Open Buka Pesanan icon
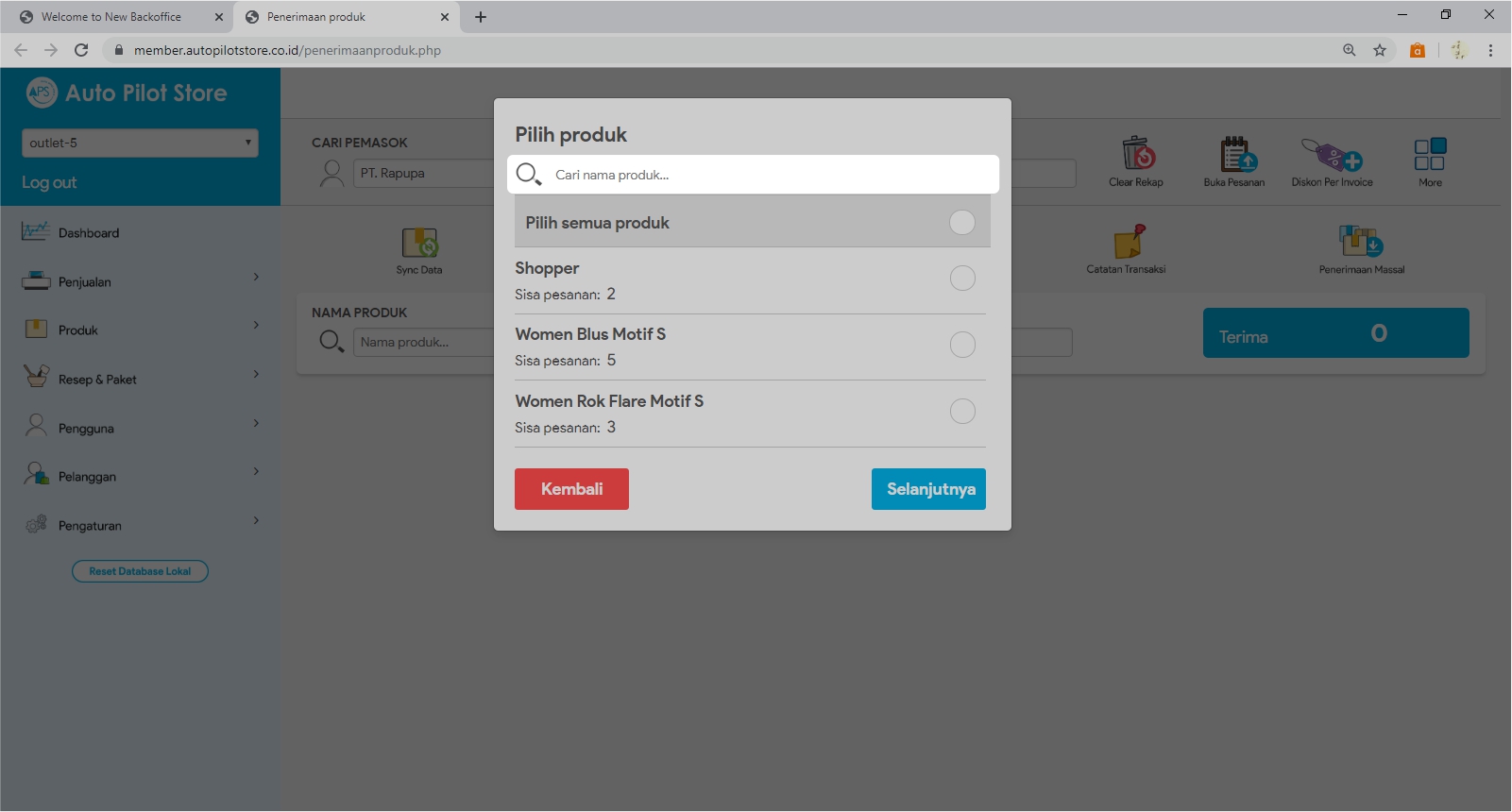Image resolution: width=1512 pixels, height=812 pixels. click(1235, 153)
